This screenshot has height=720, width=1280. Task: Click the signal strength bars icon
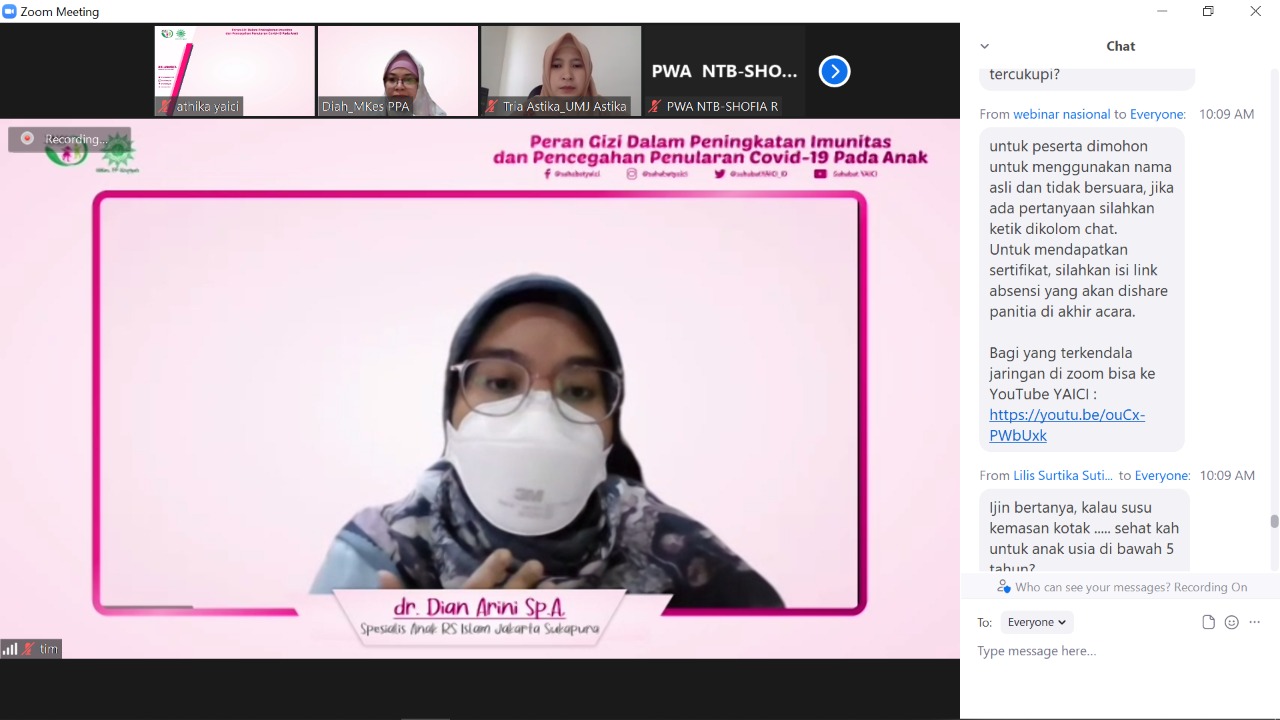click(10, 649)
